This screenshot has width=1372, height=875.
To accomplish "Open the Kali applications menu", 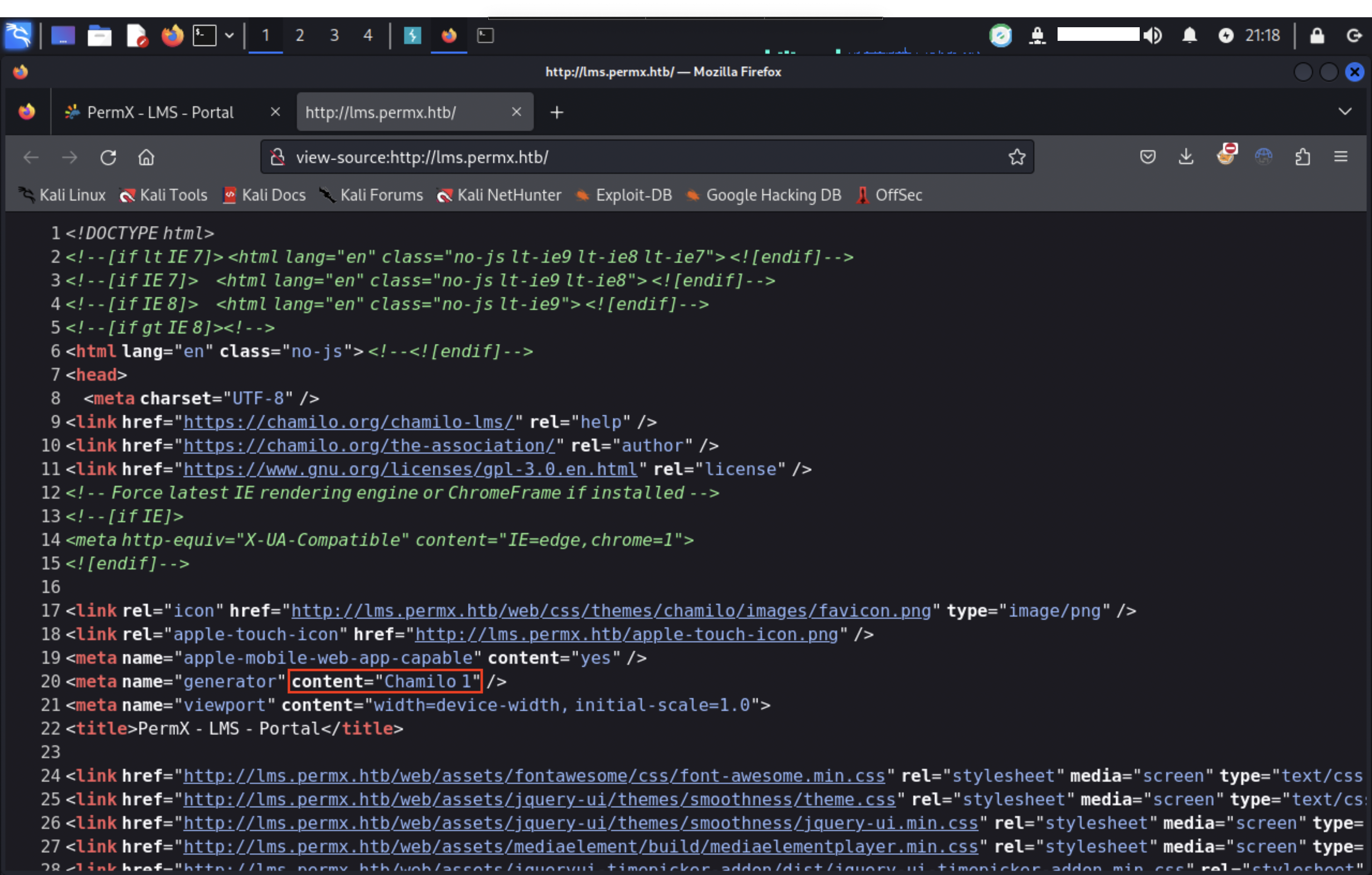I will click(x=18, y=36).
